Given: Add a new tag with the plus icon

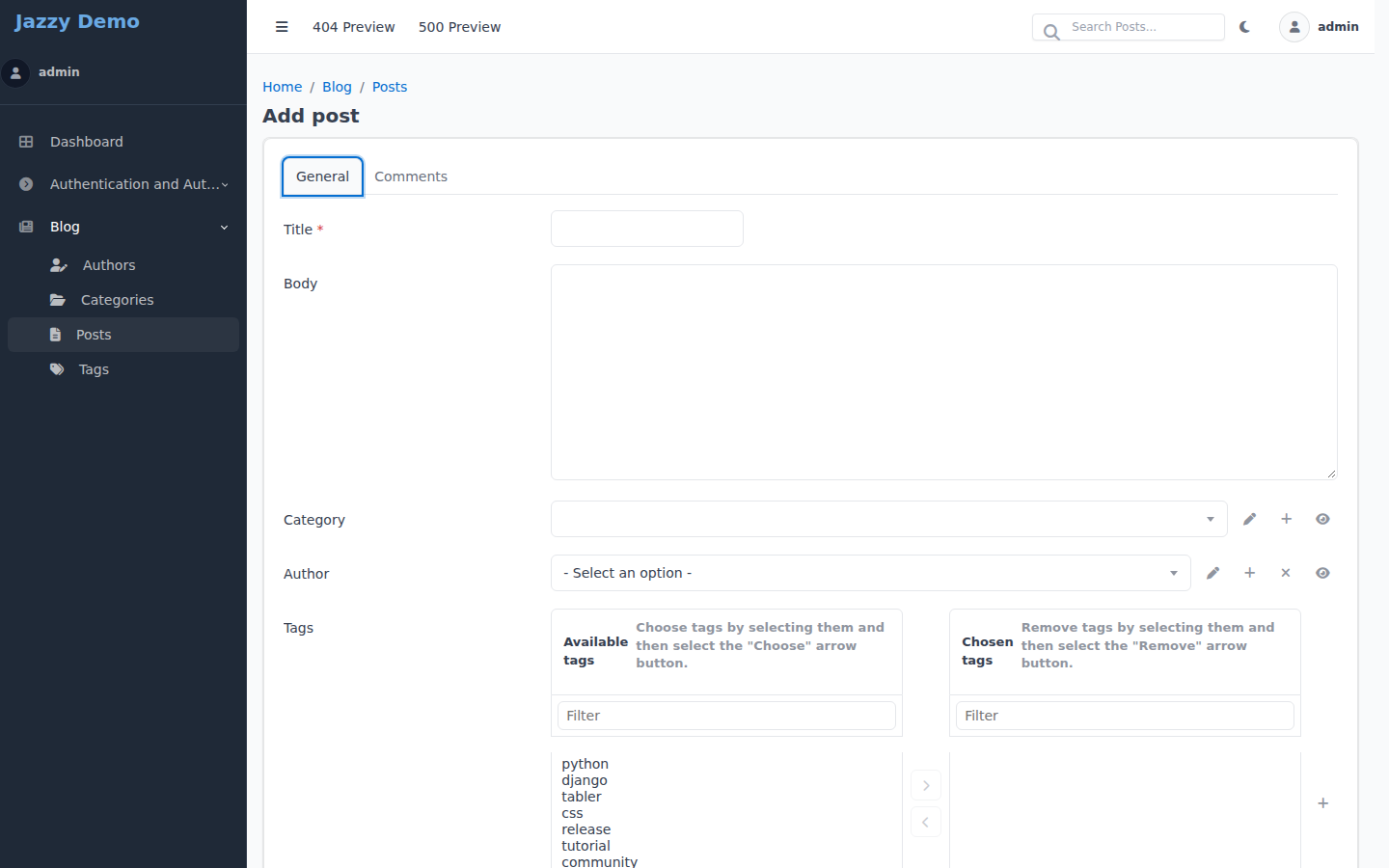Looking at the screenshot, I should [1323, 803].
